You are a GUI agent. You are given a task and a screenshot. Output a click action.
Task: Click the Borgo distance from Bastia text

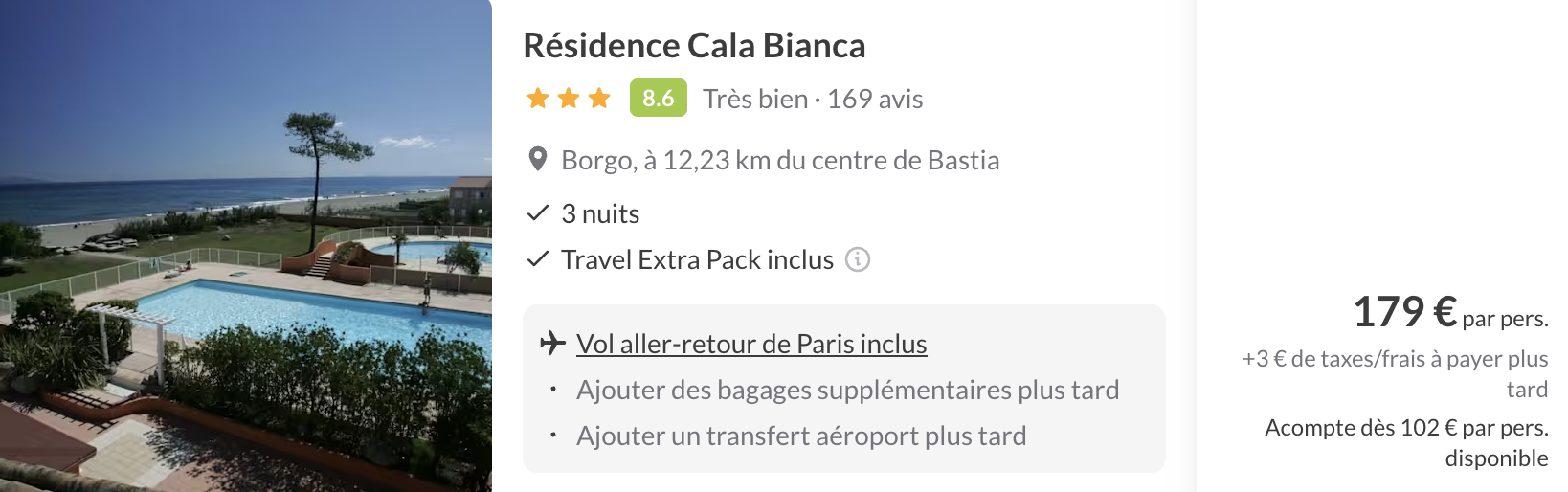[780, 160]
